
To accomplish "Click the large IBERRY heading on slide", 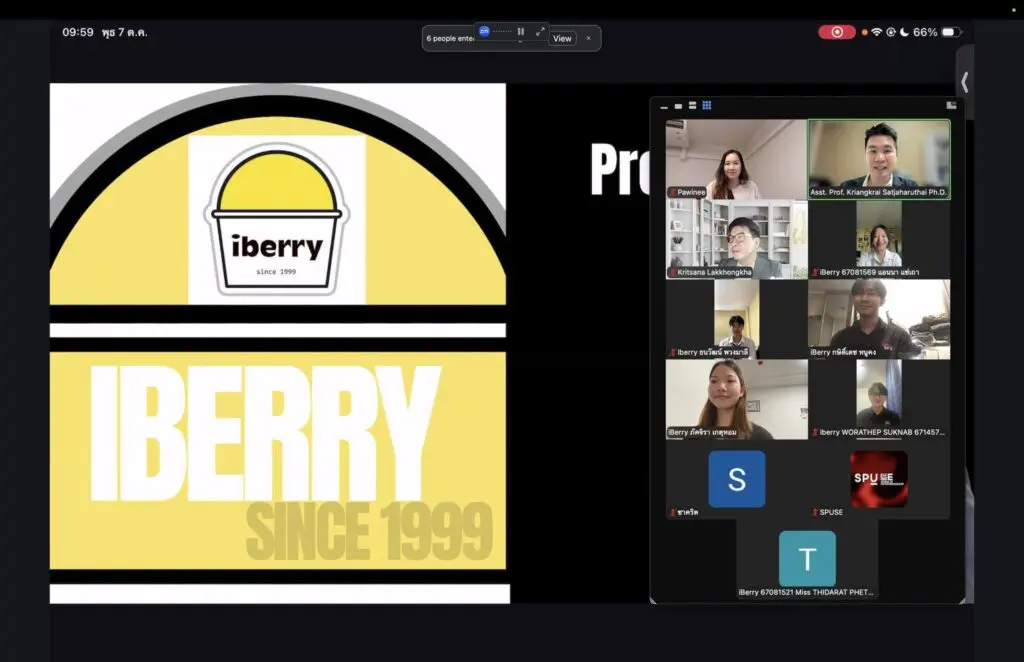I will click(x=264, y=433).
